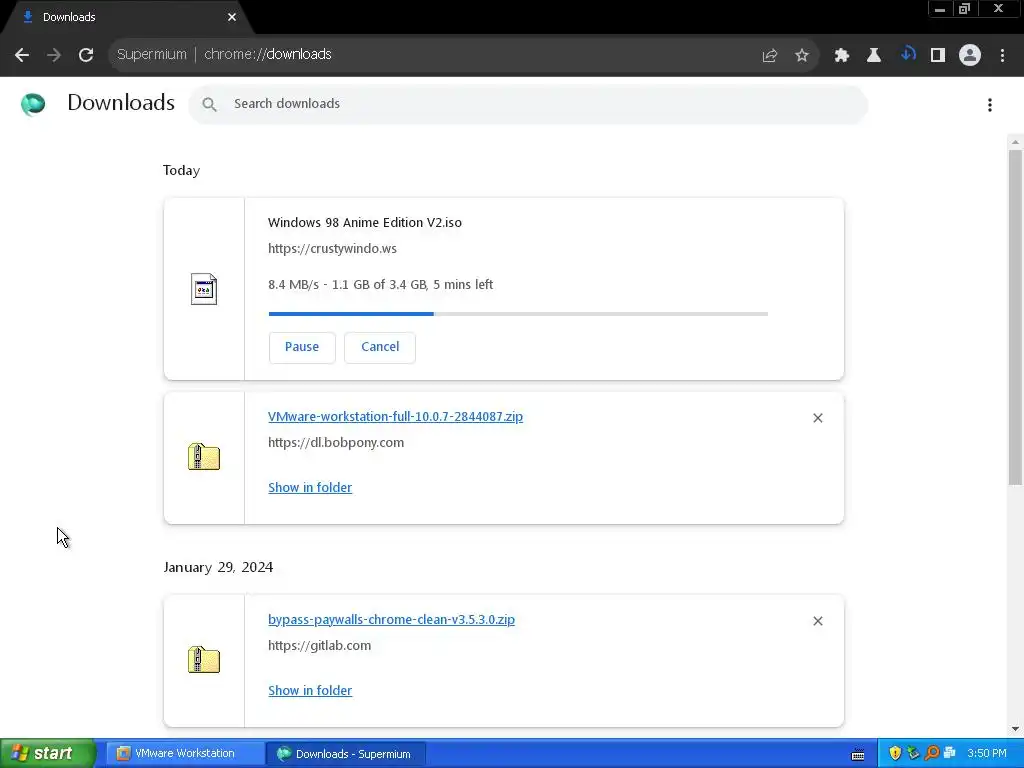Select the Downloads browser tab
This screenshot has width=1024, height=768.
click(124, 18)
